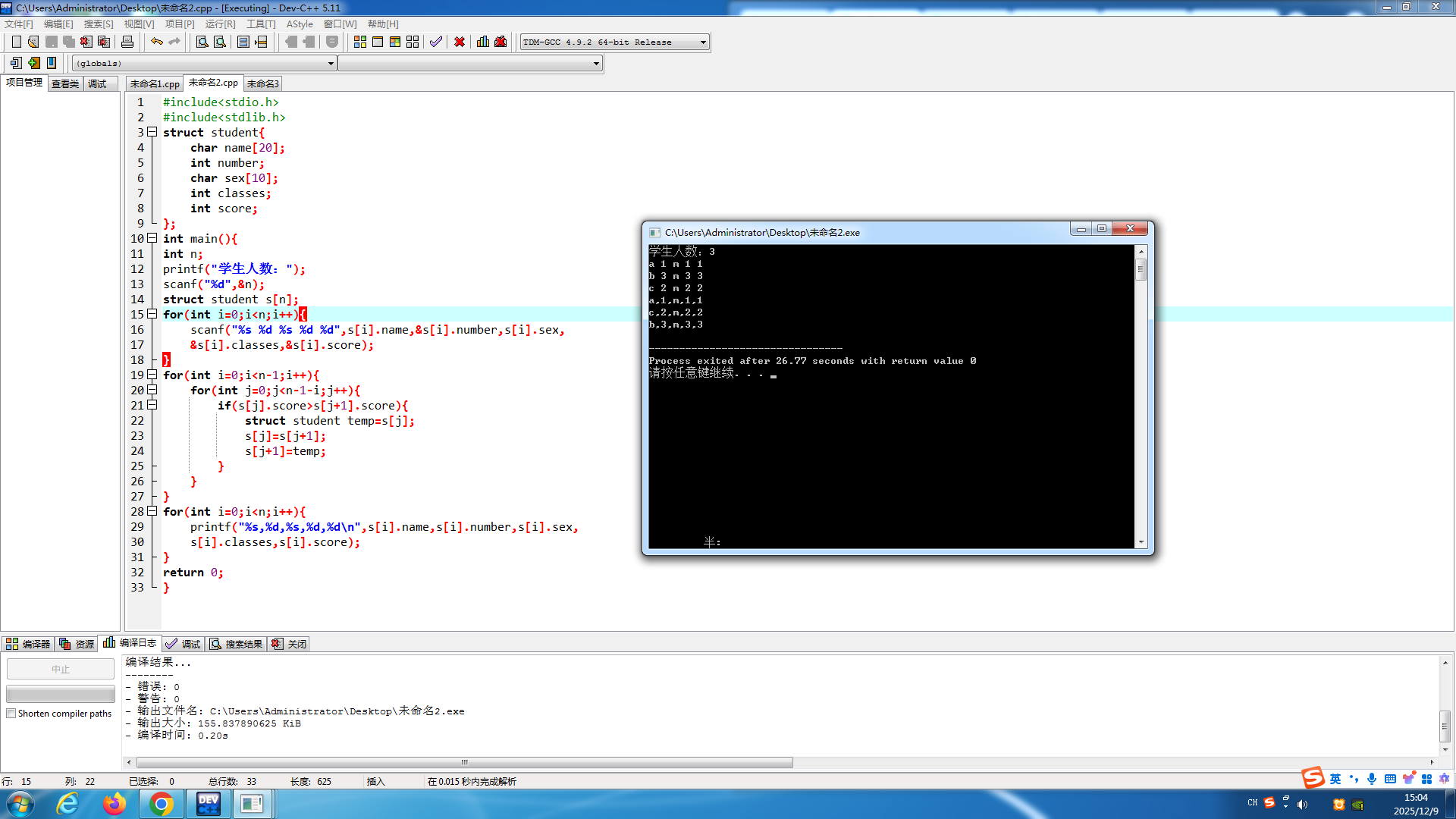Collapse the struct student fold on line 3
This screenshot has width=1456, height=819.
152,132
